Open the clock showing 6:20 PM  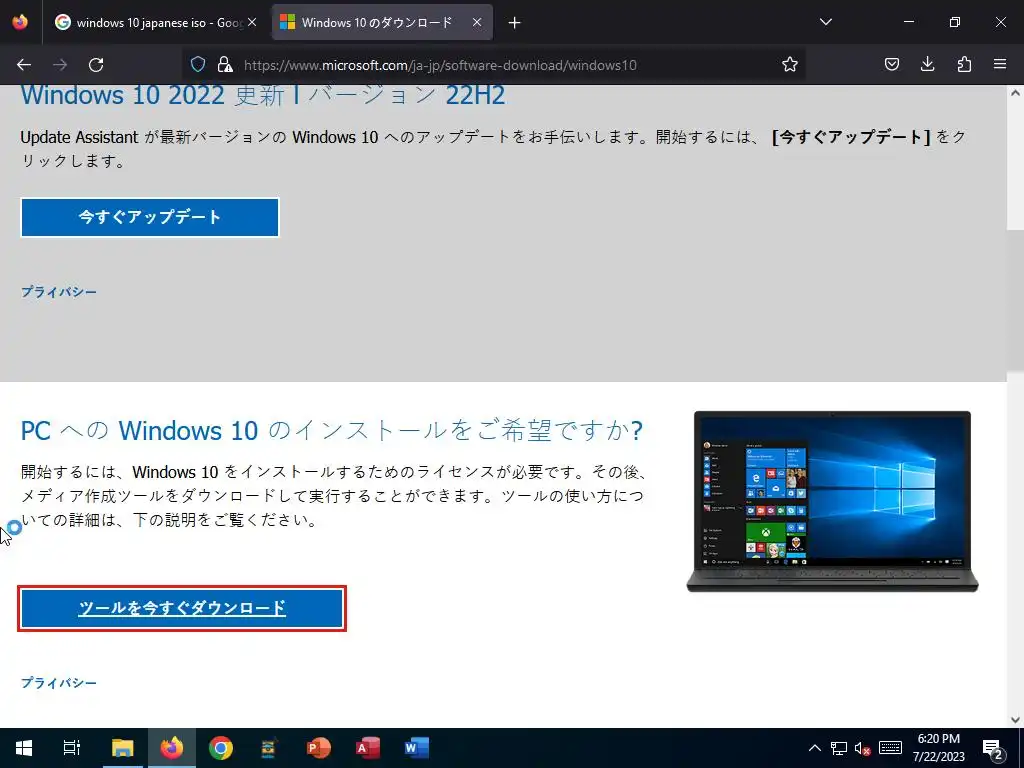[x=938, y=748]
